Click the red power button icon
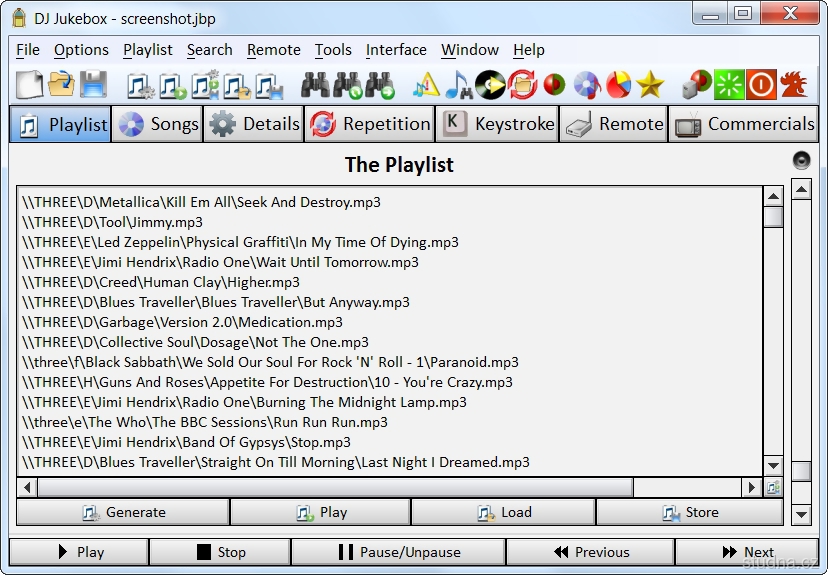The width and height of the screenshot is (828, 575). pyautogui.click(x=761, y=85)
